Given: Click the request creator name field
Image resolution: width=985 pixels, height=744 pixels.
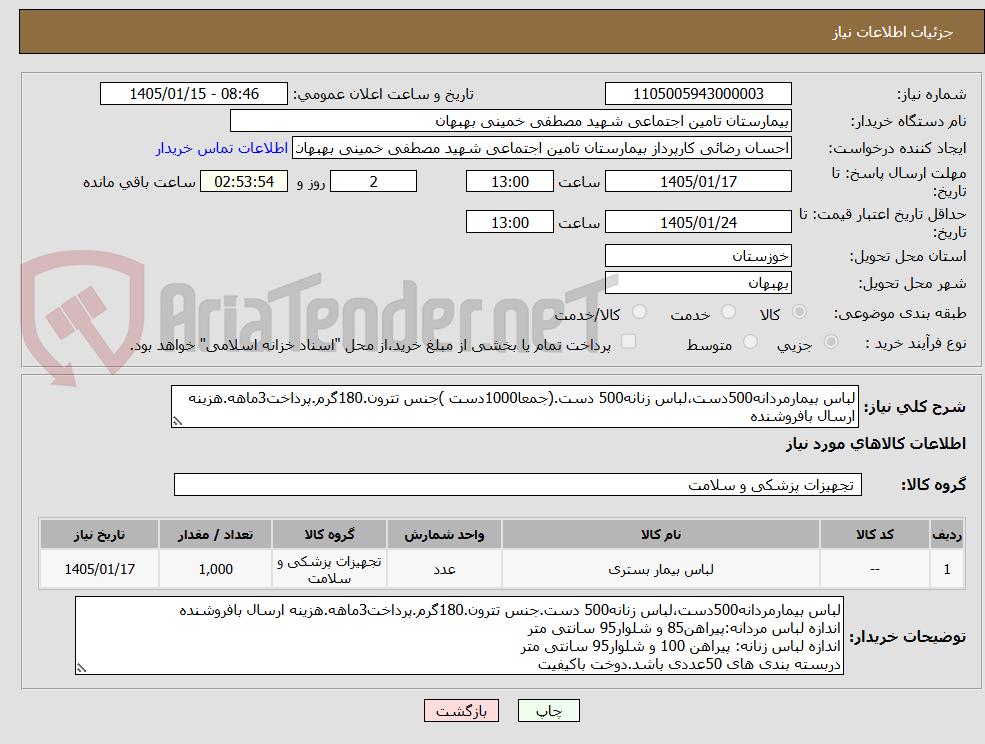Looking at the screenshot, I should click(541, 148).
